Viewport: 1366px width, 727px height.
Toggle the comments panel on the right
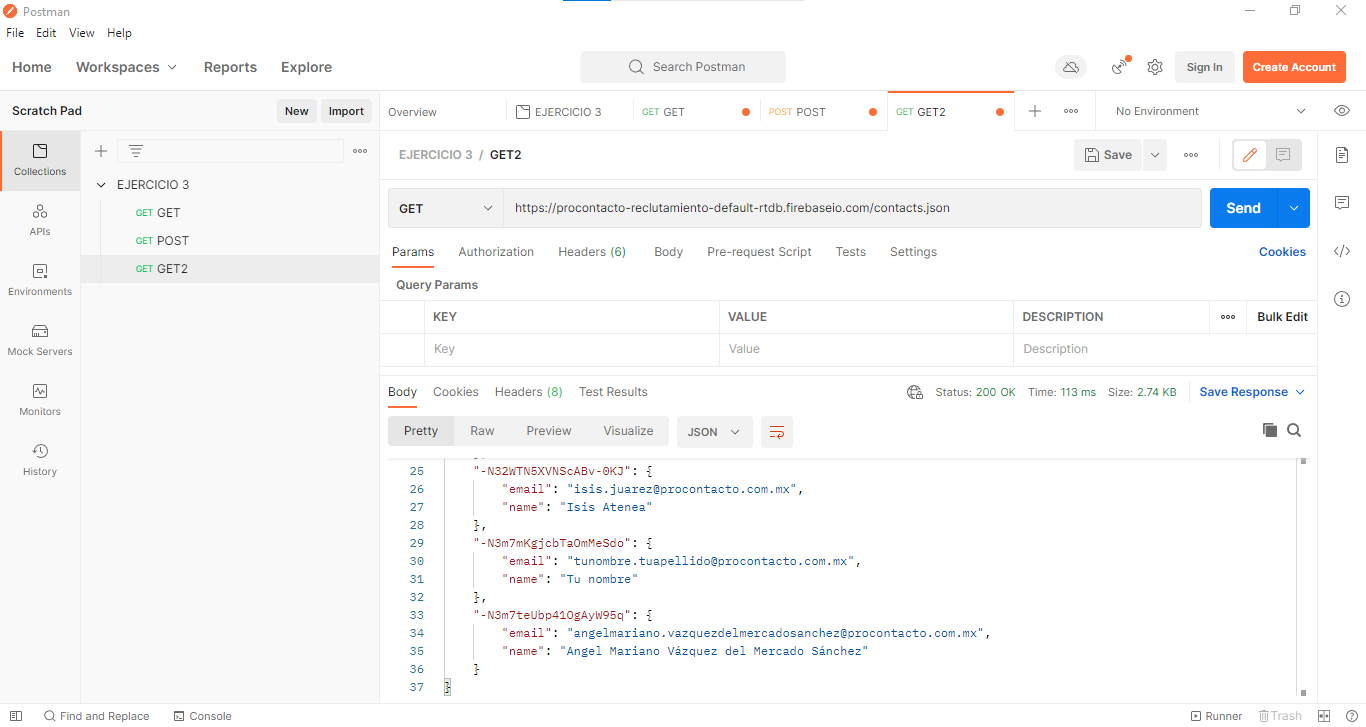pyautogui.click(x=1342, y=203)
